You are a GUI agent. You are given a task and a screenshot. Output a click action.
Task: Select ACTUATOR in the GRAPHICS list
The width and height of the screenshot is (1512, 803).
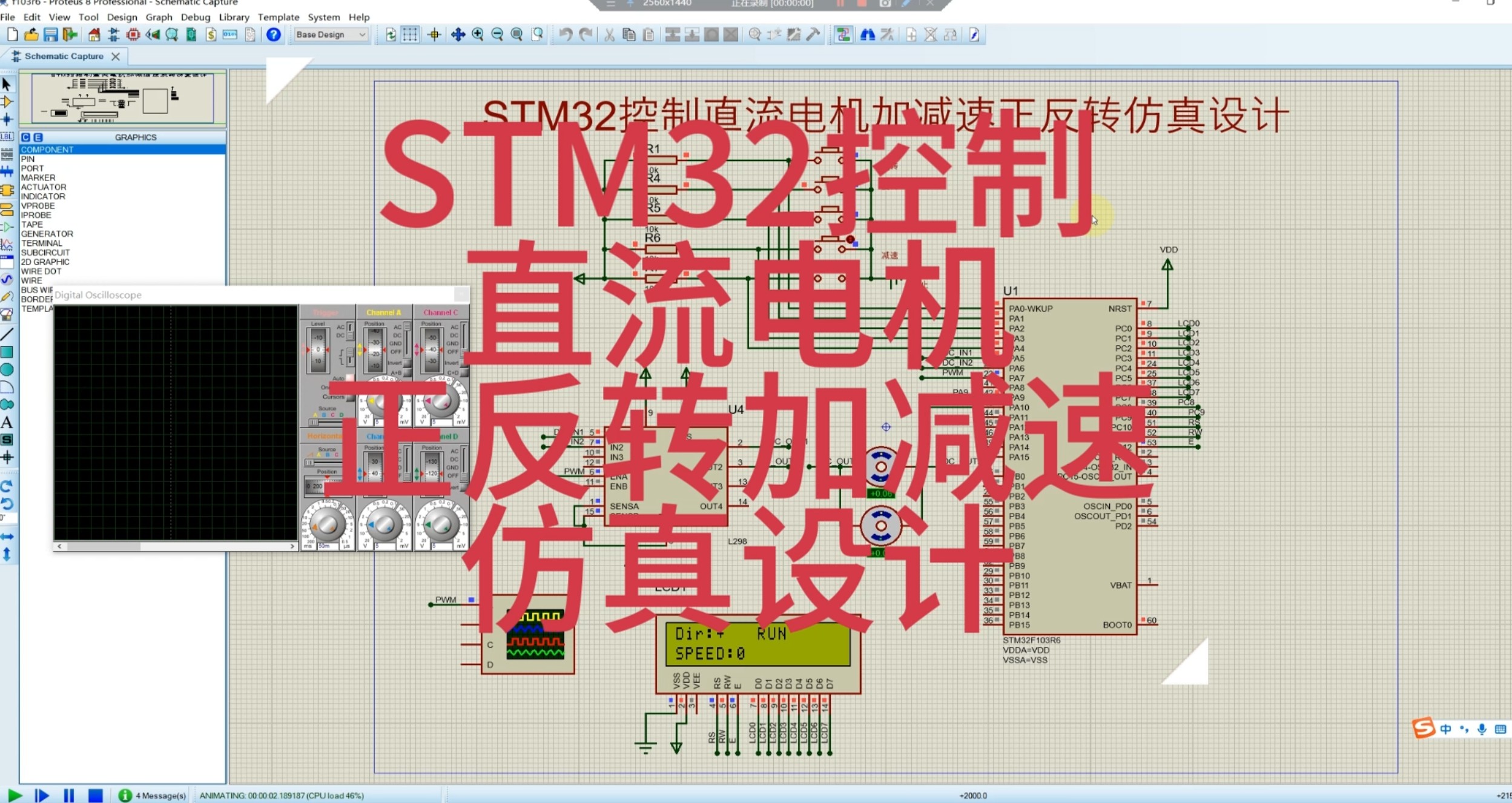tap(122, 187)
